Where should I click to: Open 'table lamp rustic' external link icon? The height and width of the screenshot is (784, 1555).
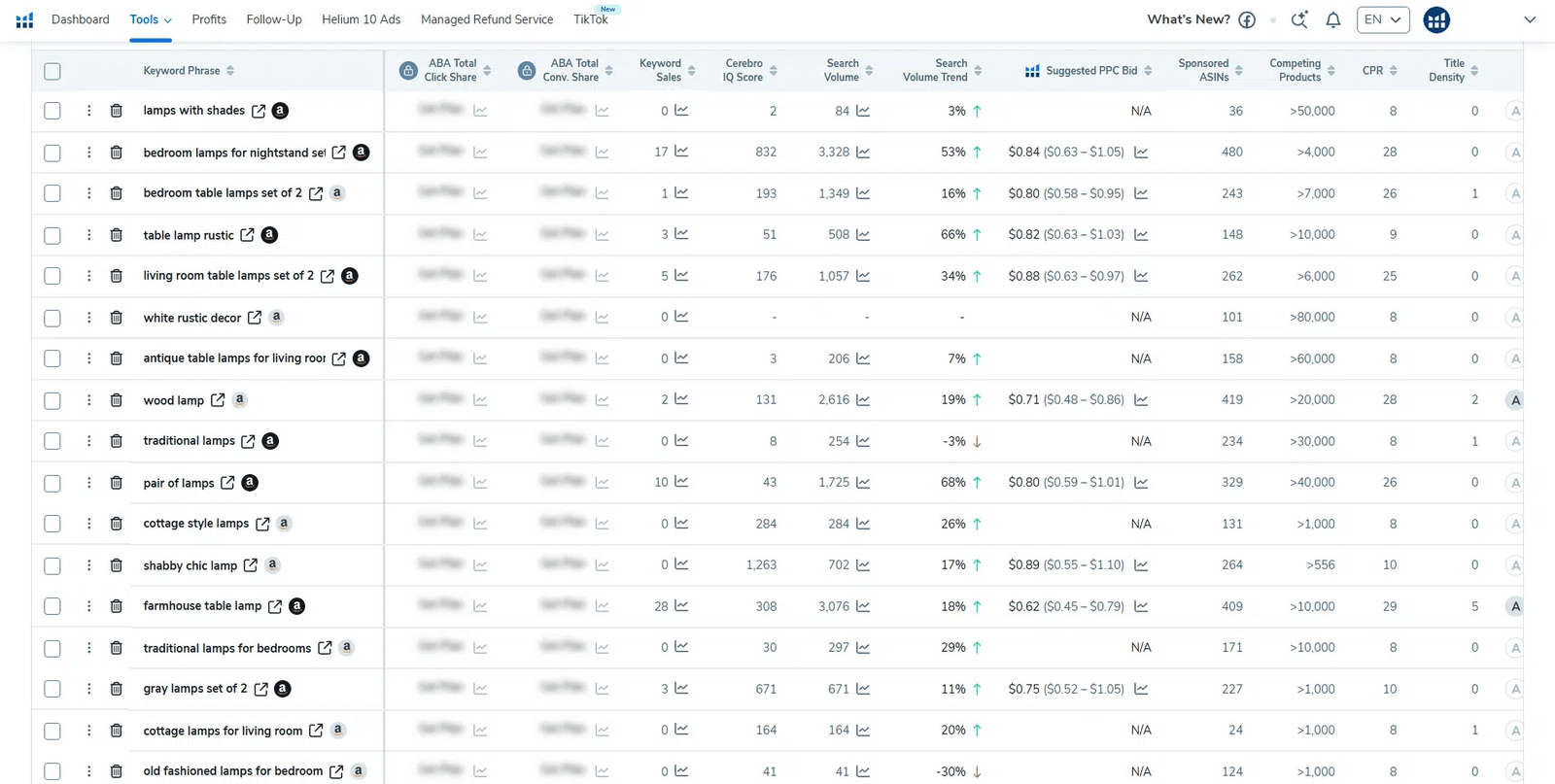247,235
